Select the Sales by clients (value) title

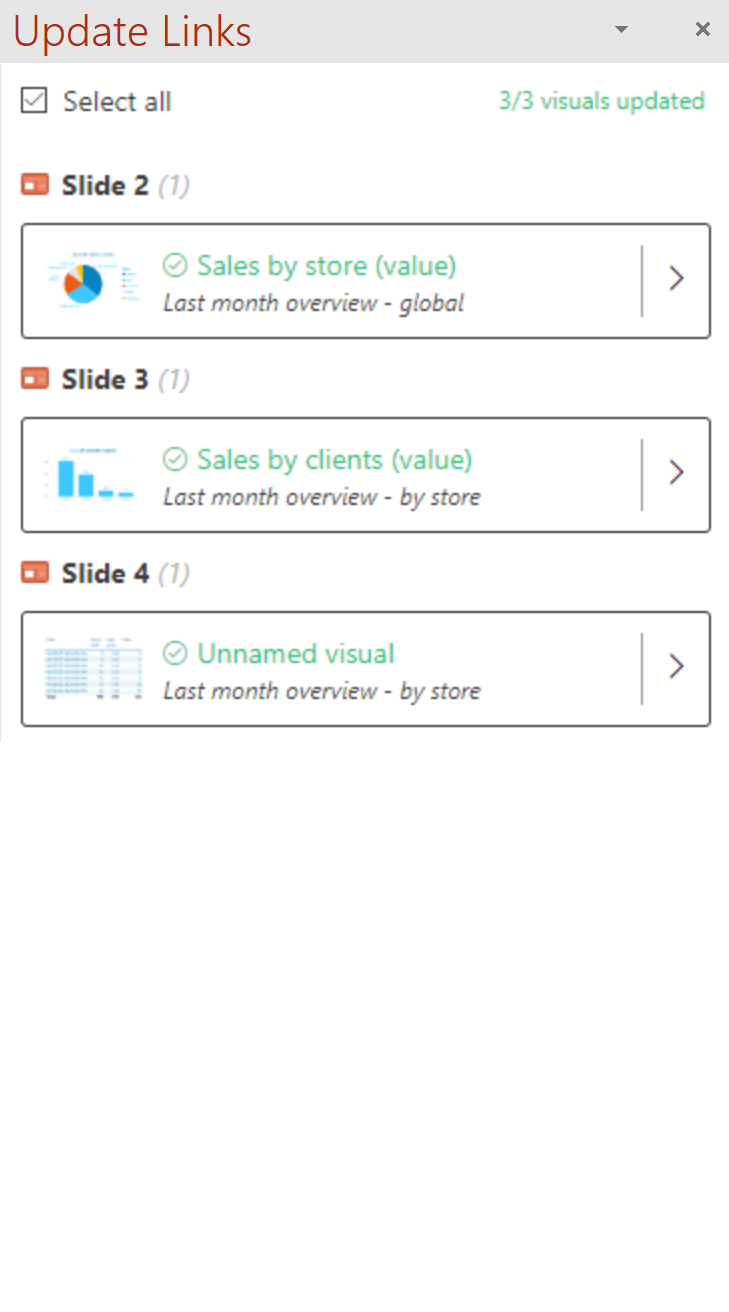tap(334, 459)
